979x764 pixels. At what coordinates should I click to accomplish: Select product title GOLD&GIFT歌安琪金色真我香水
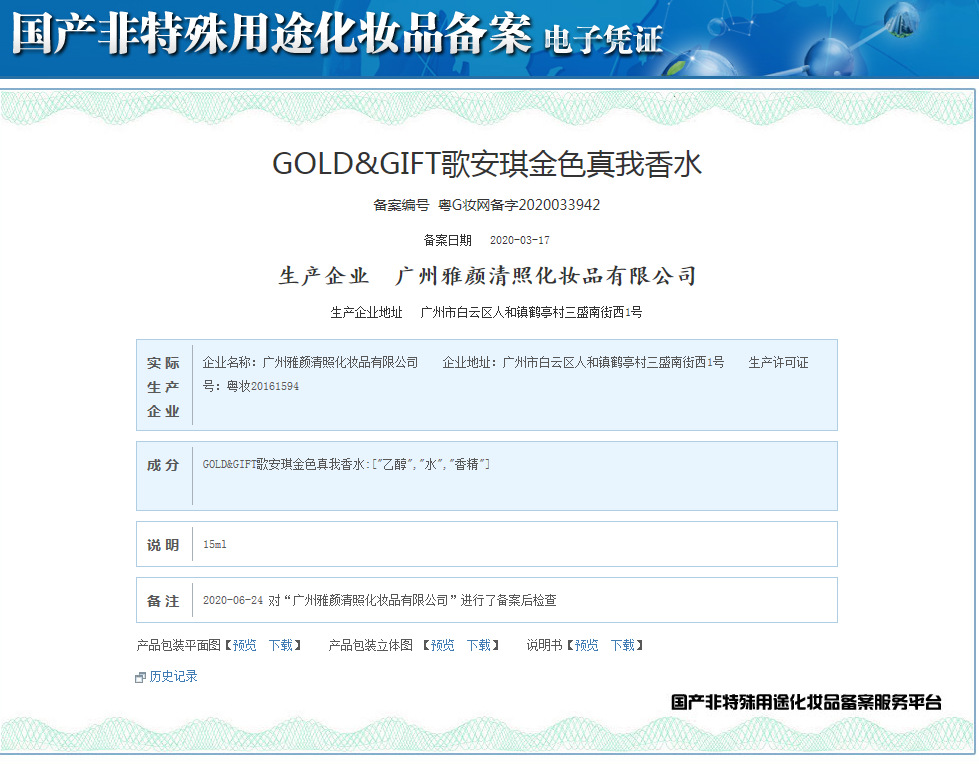[x=487, y=164]
